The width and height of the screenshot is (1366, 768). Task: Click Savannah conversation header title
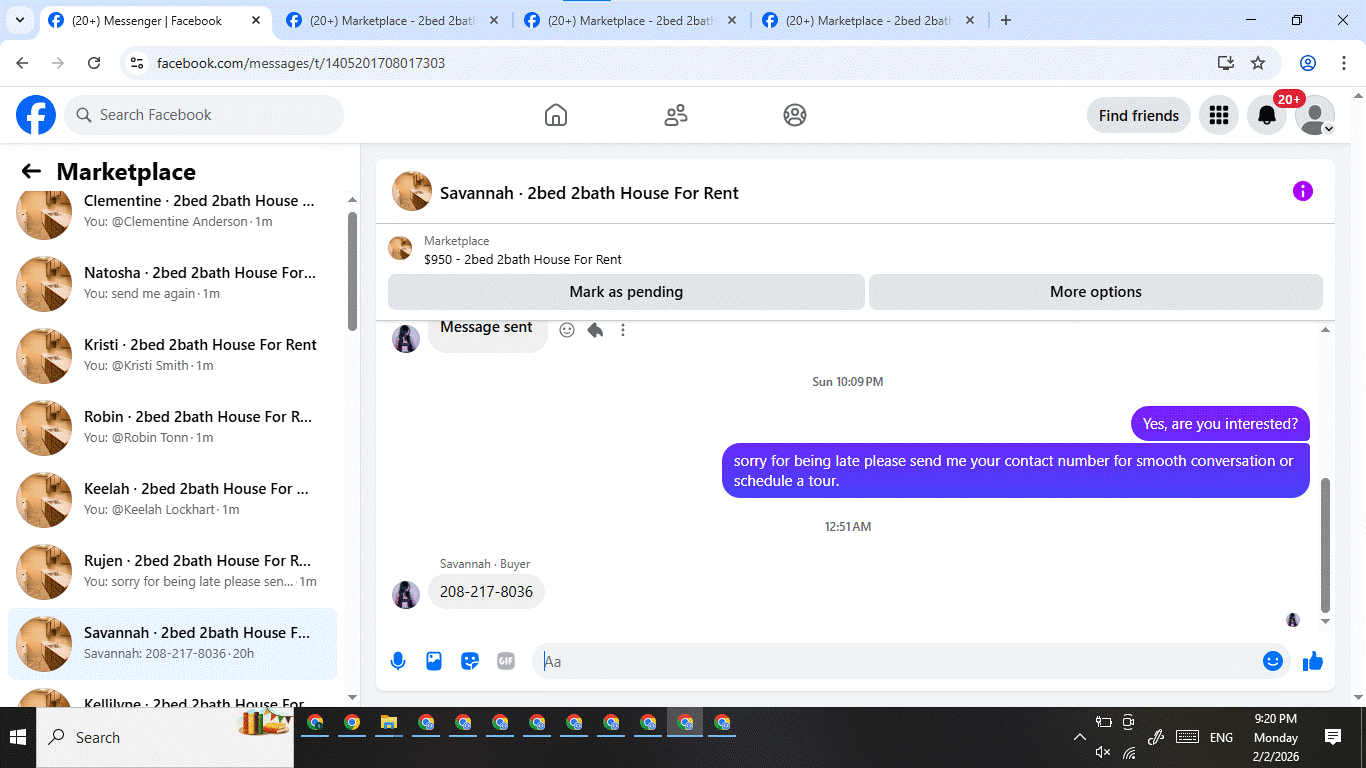(589, 193)
